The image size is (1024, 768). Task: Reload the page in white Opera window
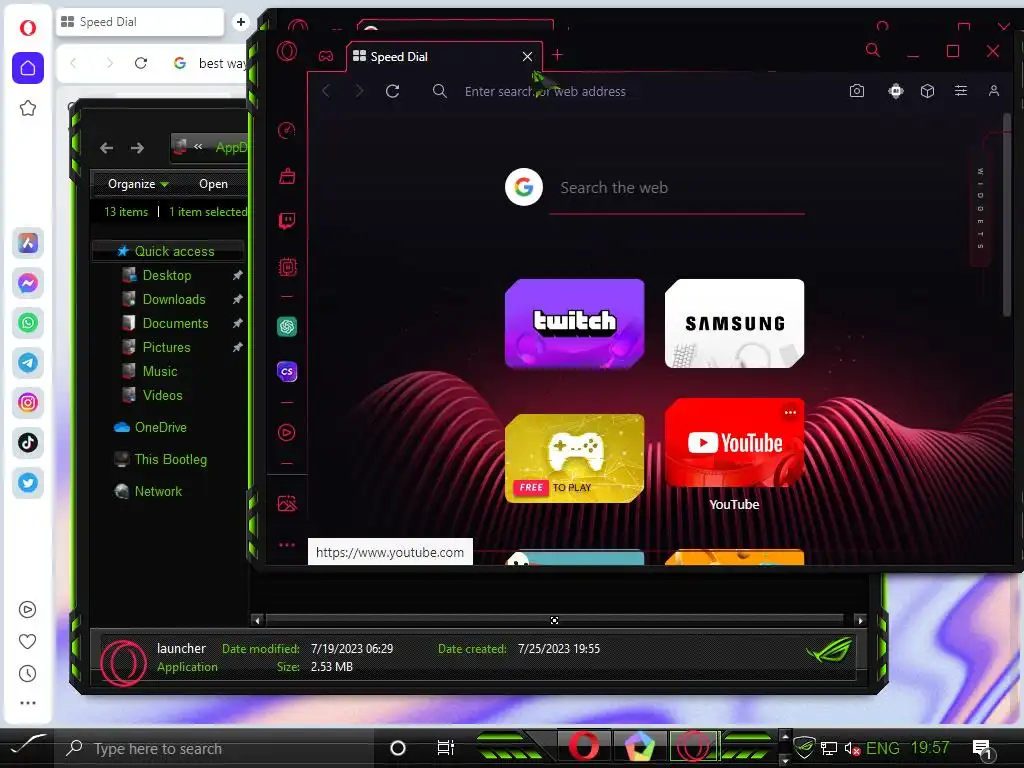click(141, 63)
